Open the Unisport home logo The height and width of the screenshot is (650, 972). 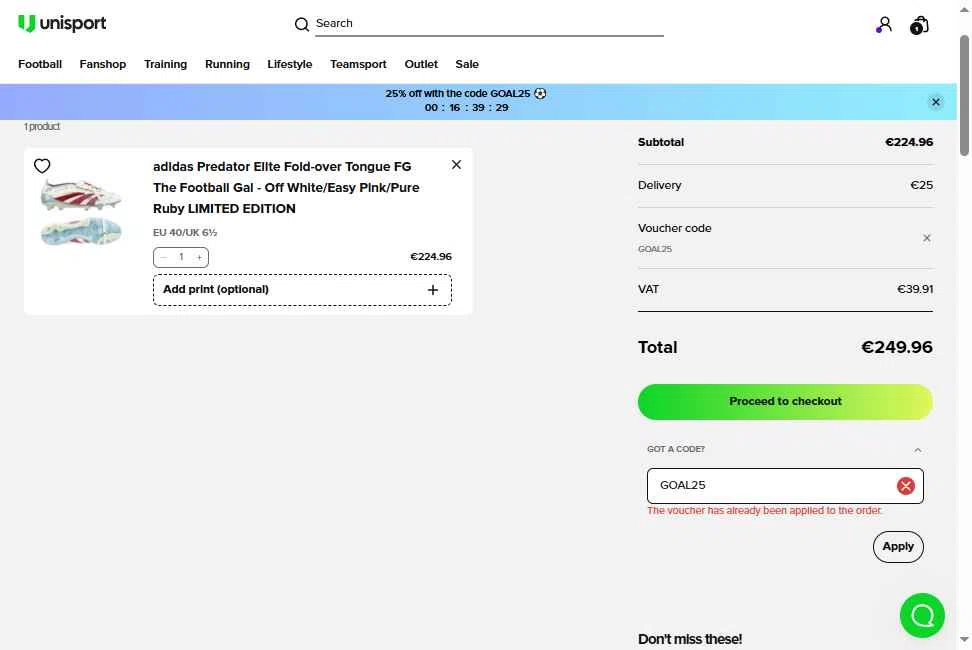pyautogui.click(x=62, y=24)
